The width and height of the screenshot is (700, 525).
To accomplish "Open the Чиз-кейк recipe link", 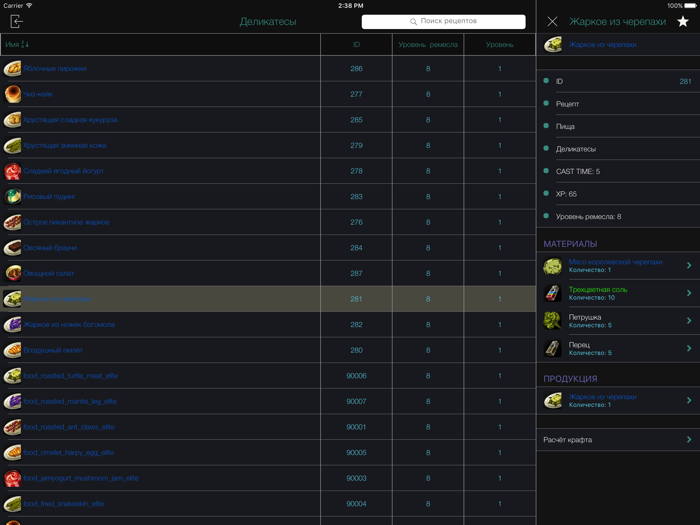I will click(x=38, y=94).
